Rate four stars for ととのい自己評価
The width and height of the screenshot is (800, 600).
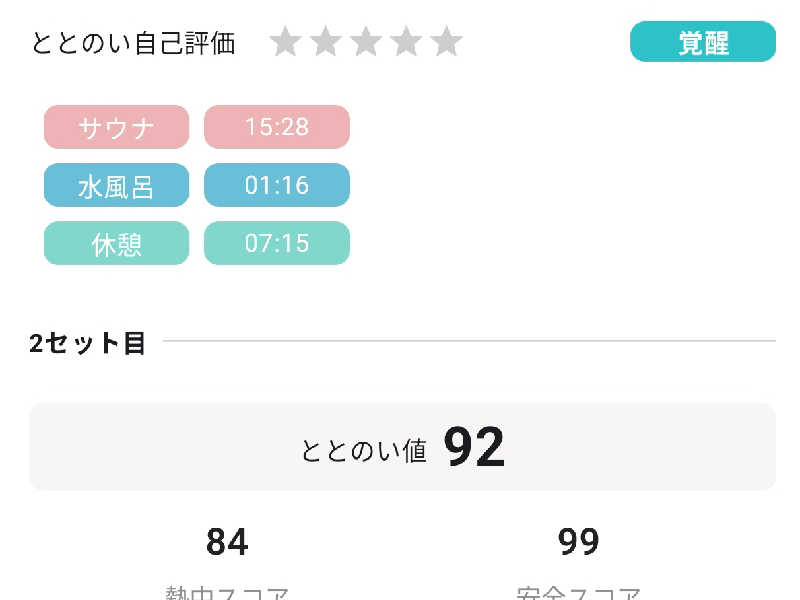(406, 42)
